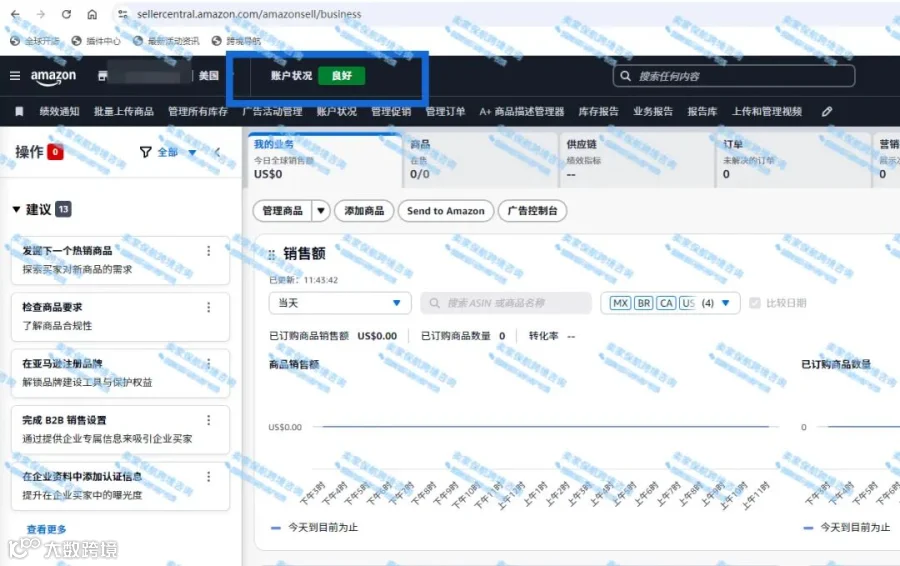The height and width of the screenshot is (566, 900).
Task: Click the 添加商品 button
Action: (364, 211)
